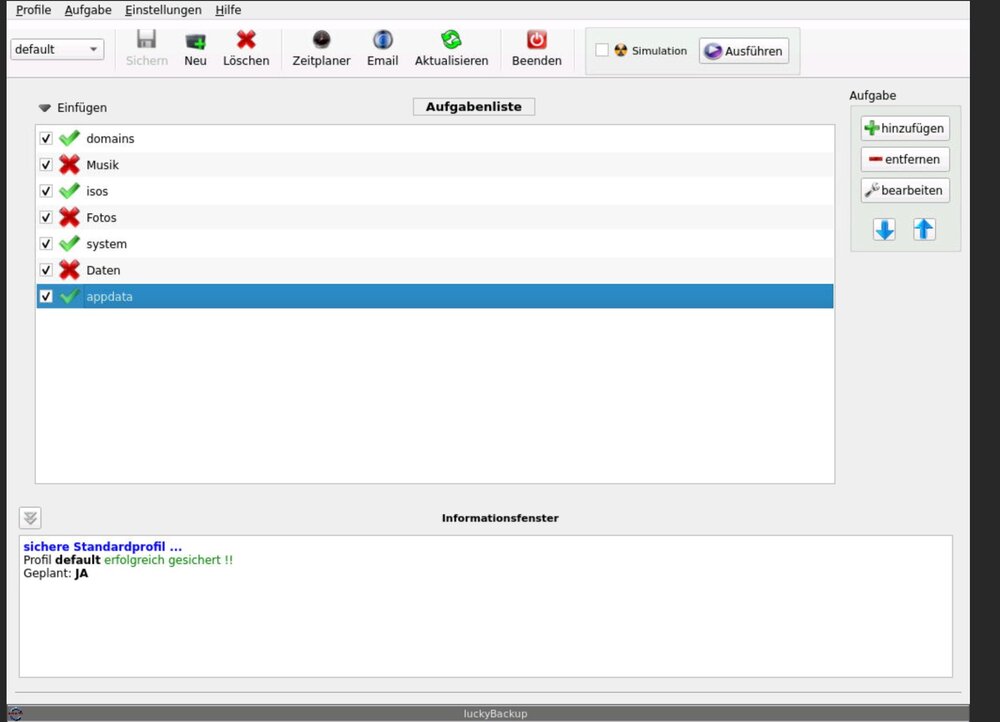The height and width of the screenshot is (722, 1000).
Task: Click green check icon beside appdata
Action: [69, 296]
